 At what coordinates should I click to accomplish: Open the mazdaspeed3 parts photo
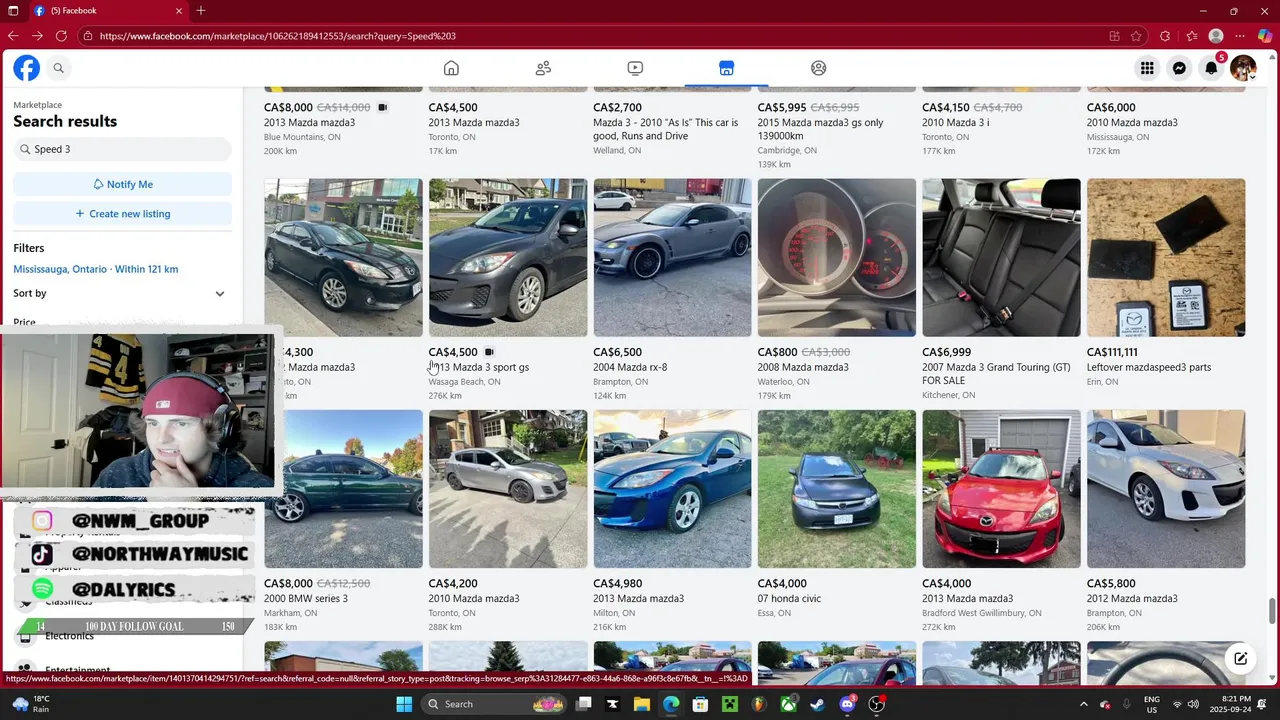1166,257
